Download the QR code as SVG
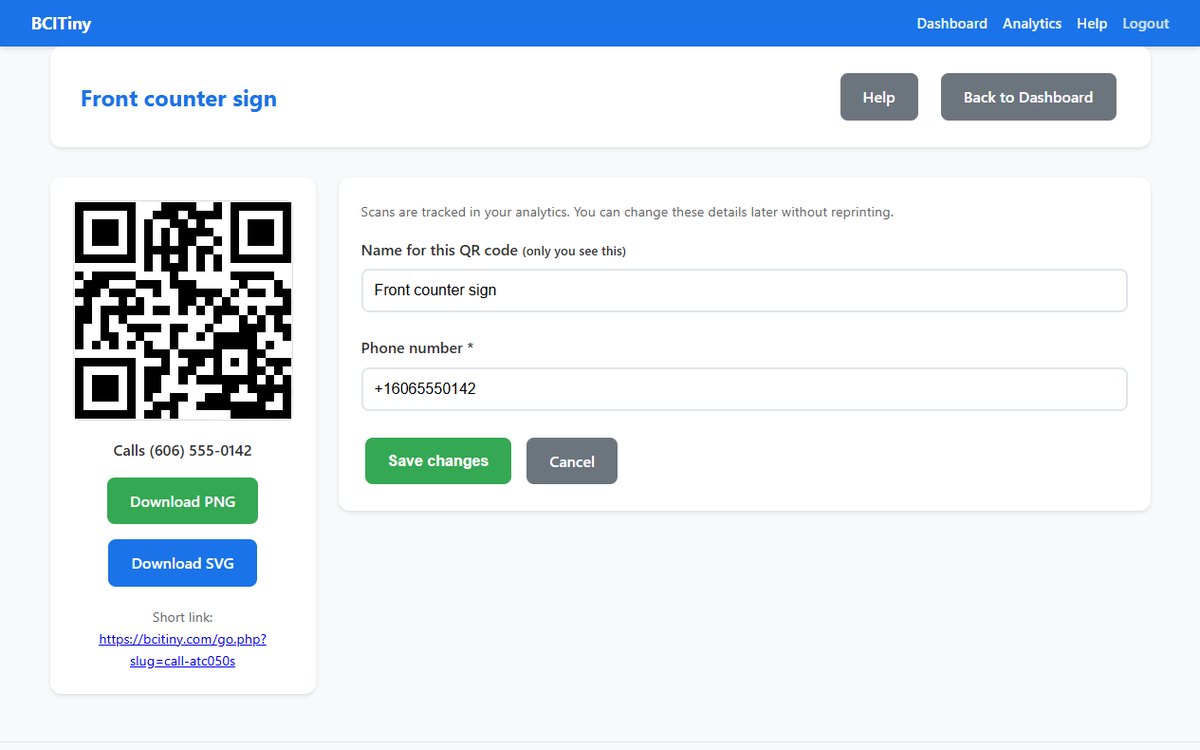Image resolution: width=1200 pixels, height=750 pixels. (183, 563)
